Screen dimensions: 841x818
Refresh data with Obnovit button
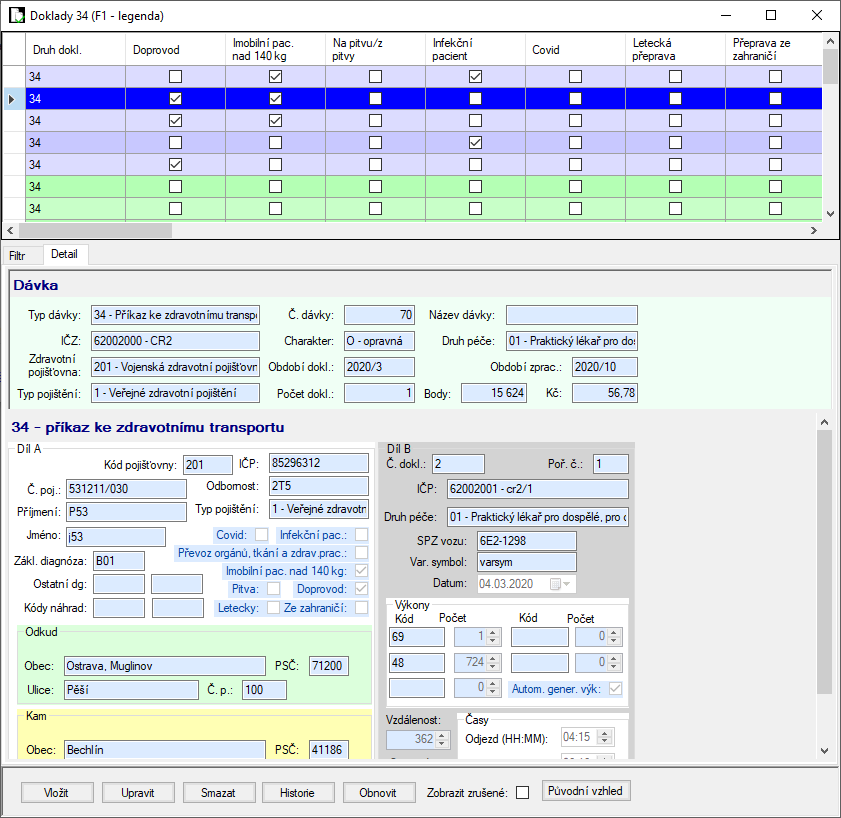pyautogui.click(x=379, y=792)
